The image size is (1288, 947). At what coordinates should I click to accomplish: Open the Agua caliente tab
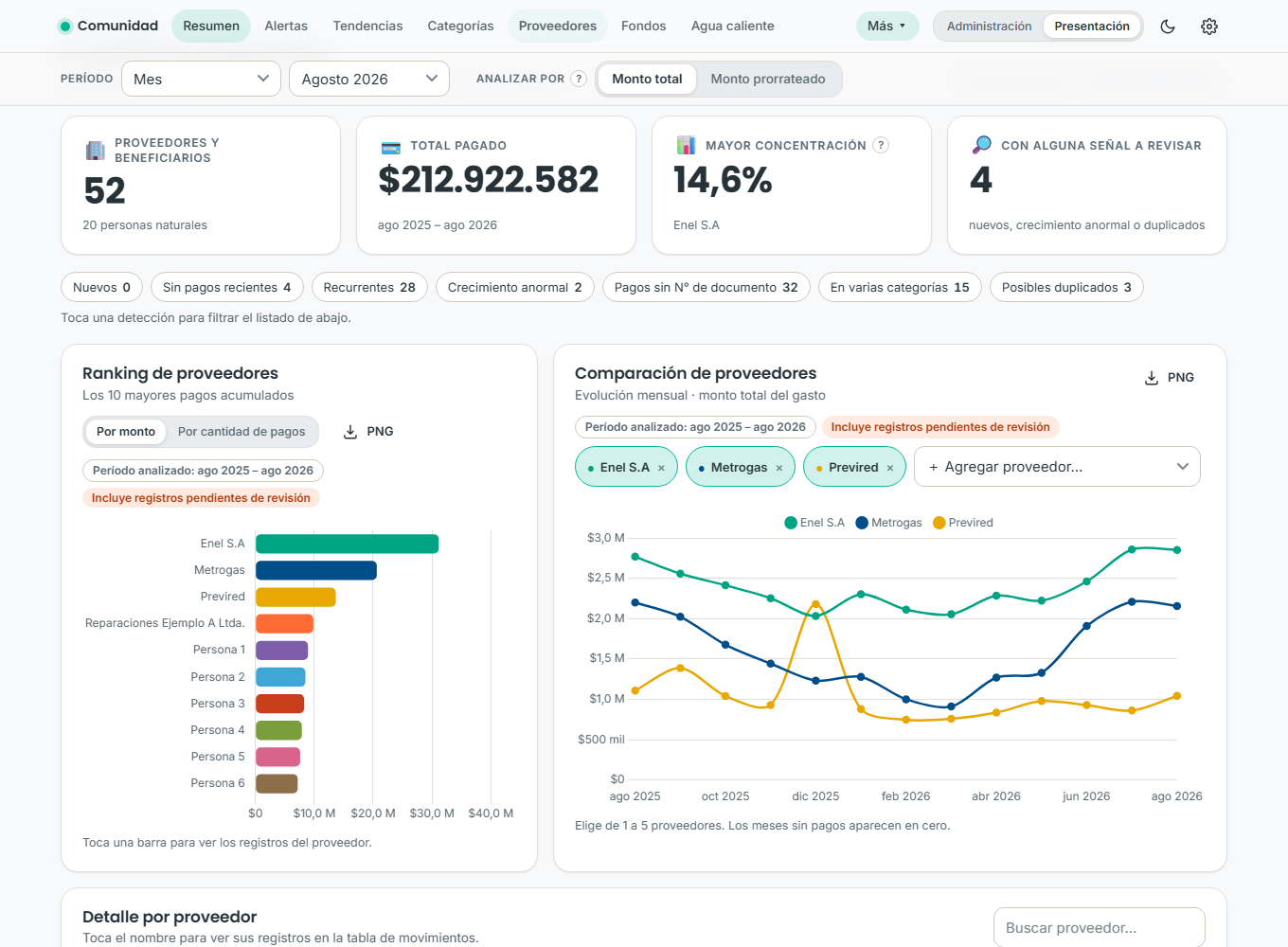(x=733, y=27)
